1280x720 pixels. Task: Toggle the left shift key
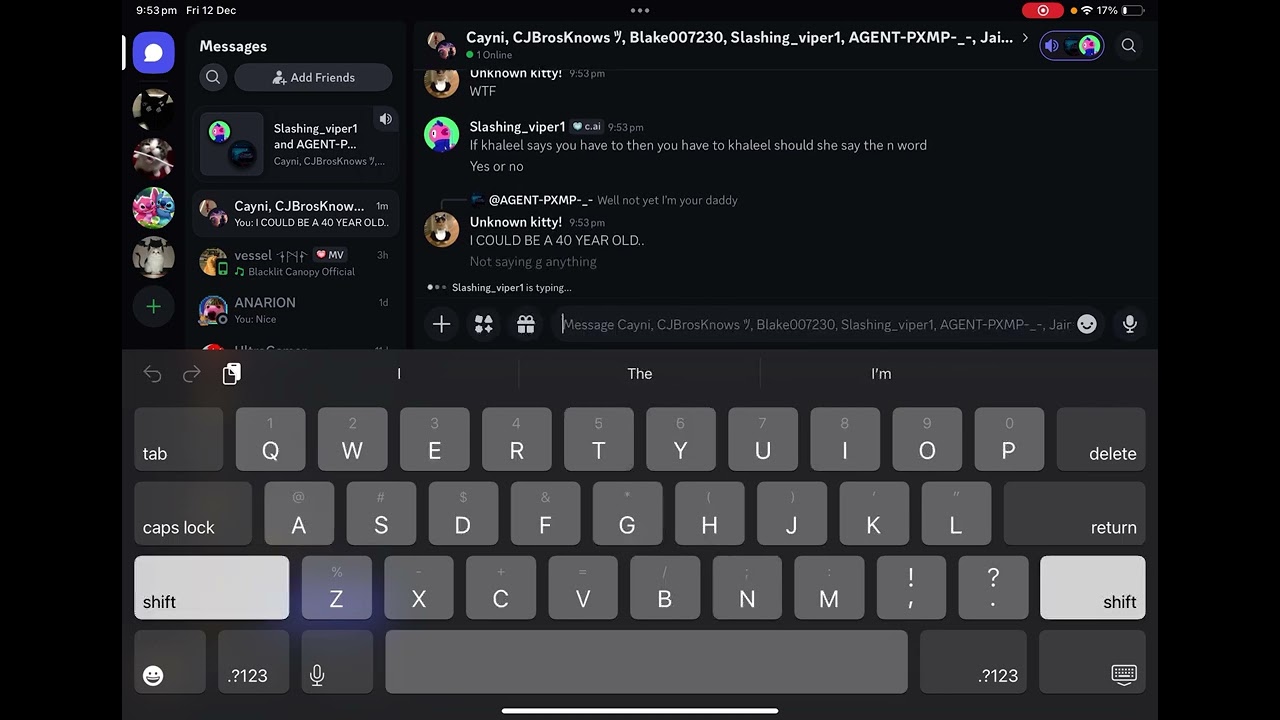tap(211, 588)
